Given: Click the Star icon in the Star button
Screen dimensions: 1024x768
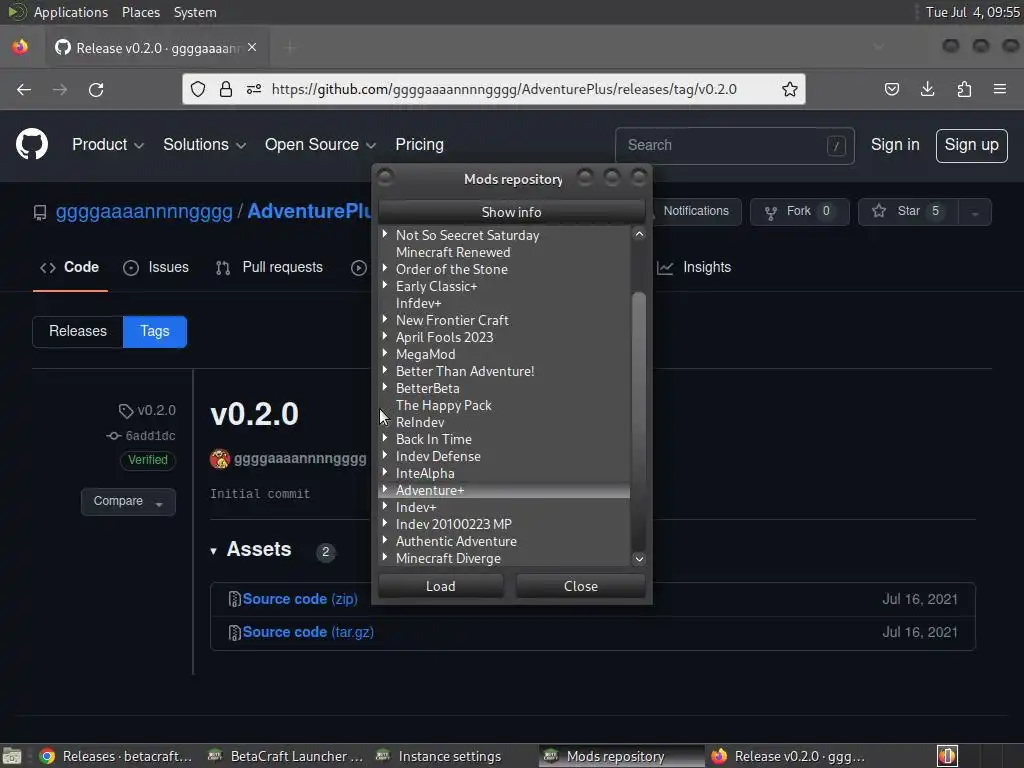Looking at the screenshot, I should click(x=879, y=211).
